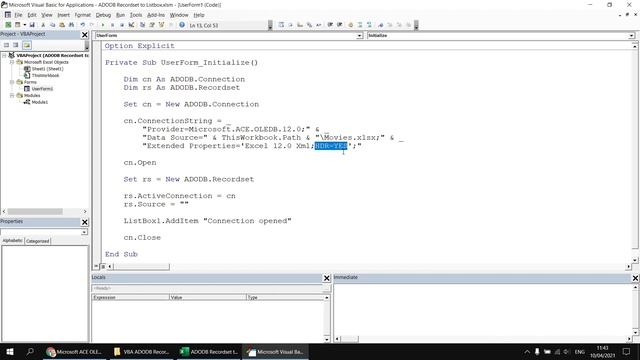Open the Object Browser toolbar icon
Screen dimensions: 640x360
(x=162, y=25)
